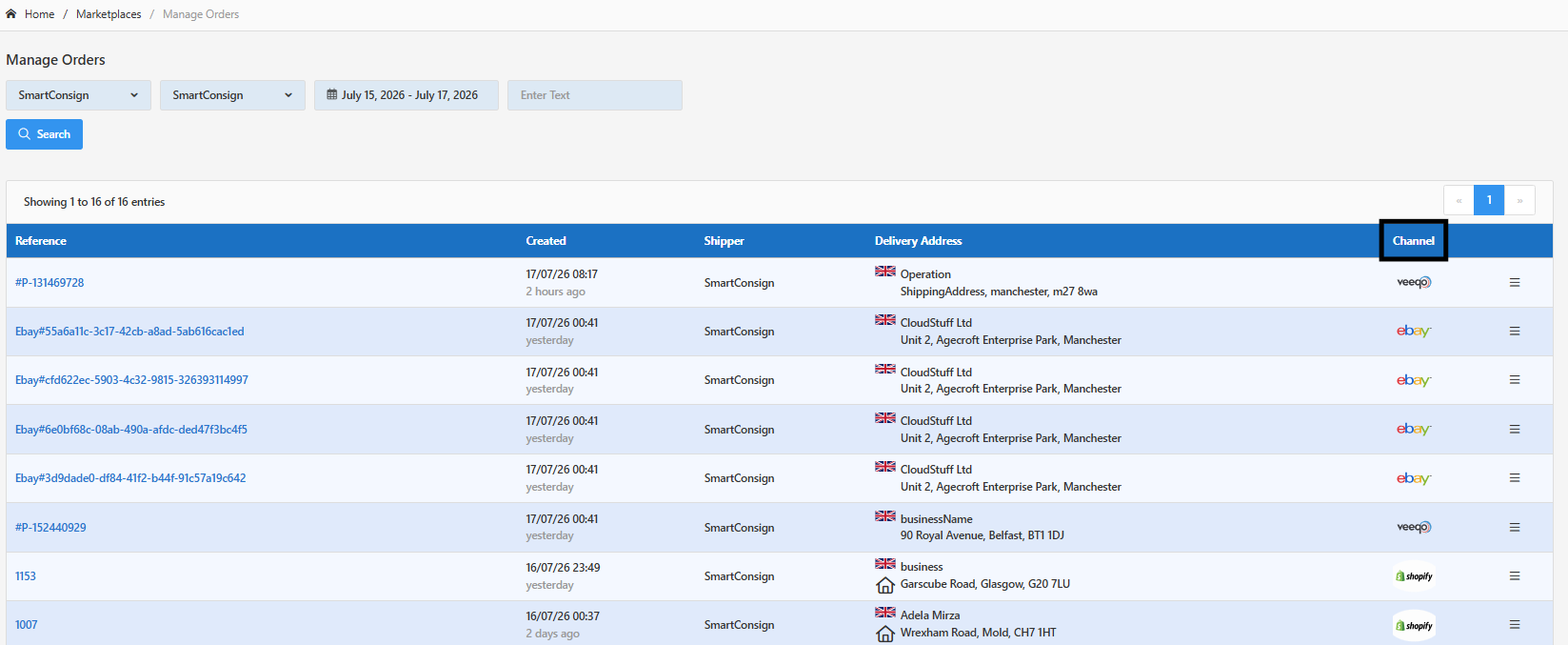Click the eBay logo in row Ebay#55a6a11c
Viewport: 1568px width, 645px height.
tap(1414, 332)
